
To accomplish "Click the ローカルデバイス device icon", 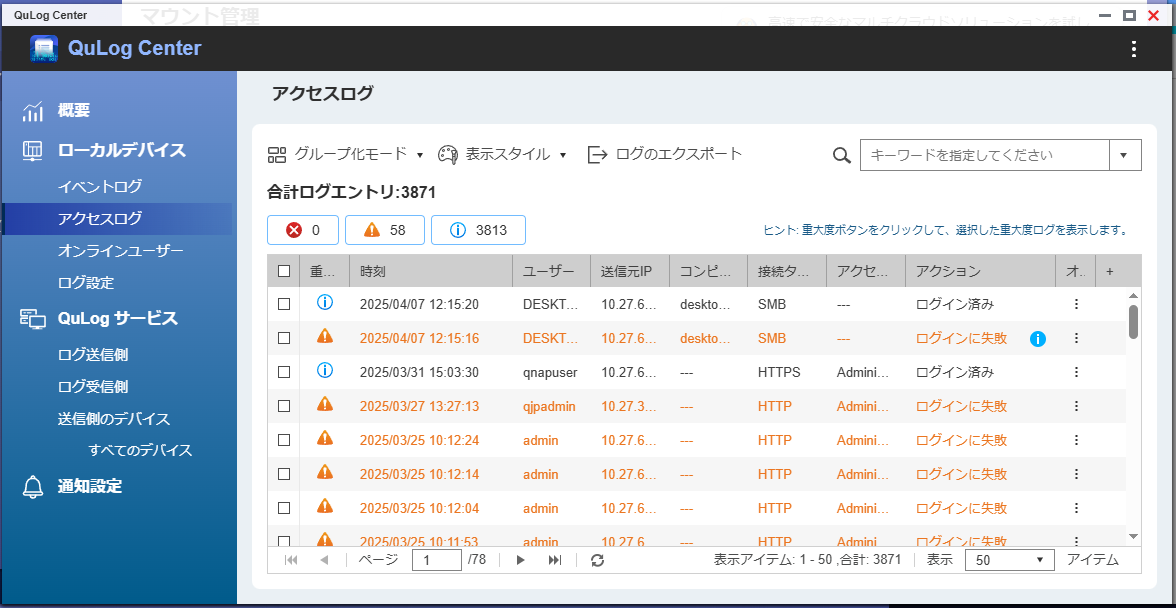I will click(x=33, y=151).
